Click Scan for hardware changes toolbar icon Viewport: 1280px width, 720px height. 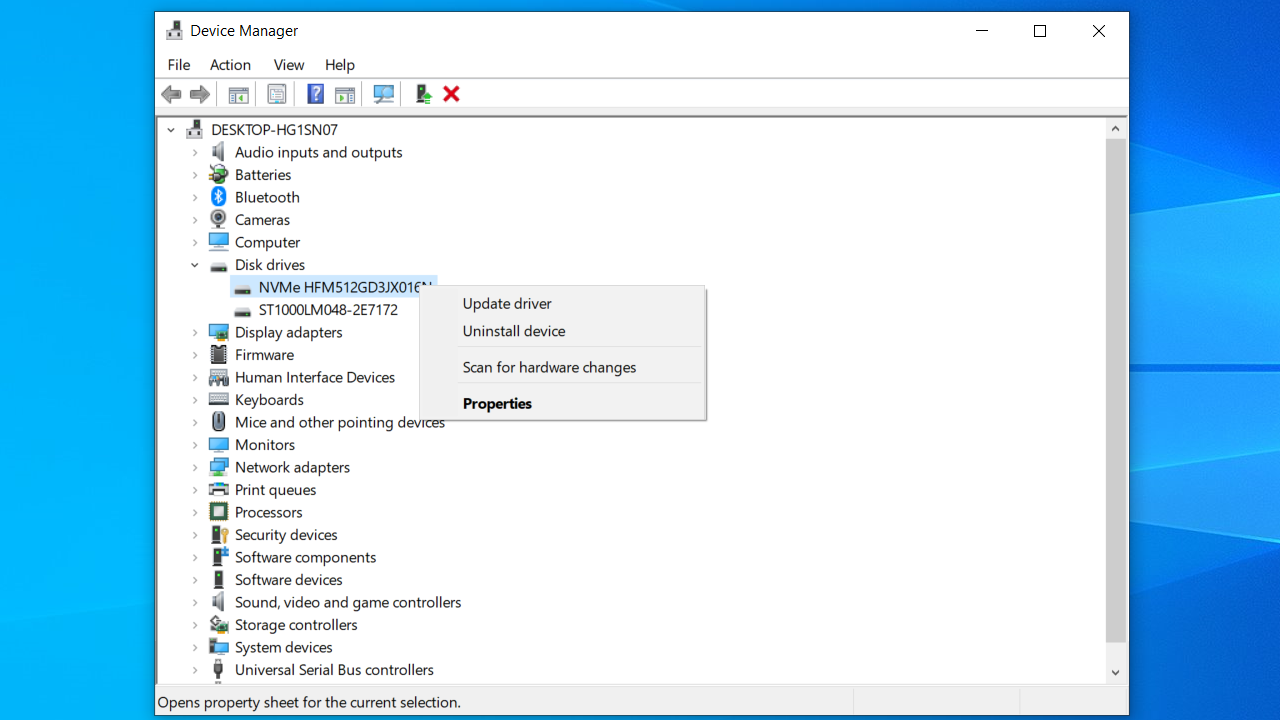pos(384,94)
